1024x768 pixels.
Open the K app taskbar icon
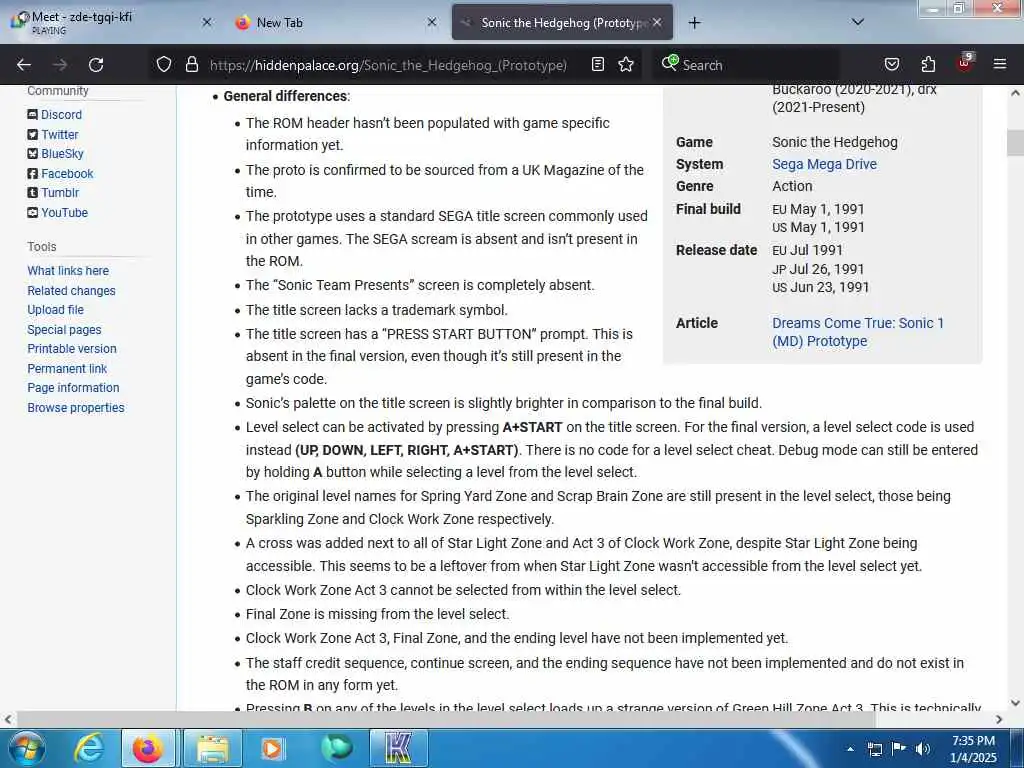[x=398, y=748]
